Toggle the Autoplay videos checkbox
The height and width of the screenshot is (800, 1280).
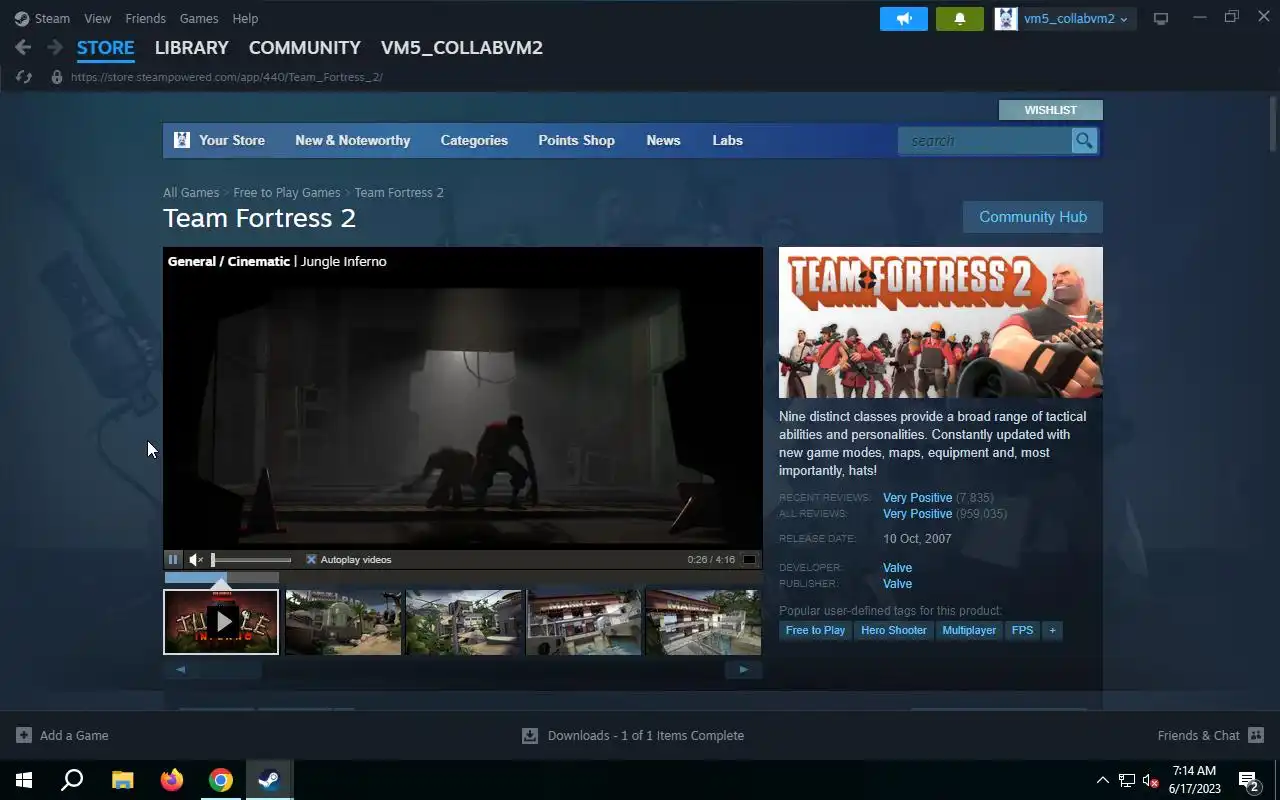click(x=311, y=560)
